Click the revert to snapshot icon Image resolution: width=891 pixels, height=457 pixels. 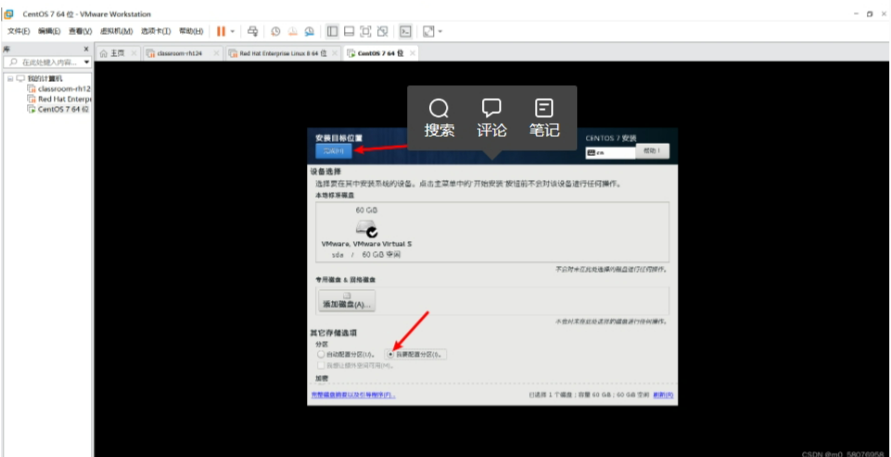(x=292, y=31)
